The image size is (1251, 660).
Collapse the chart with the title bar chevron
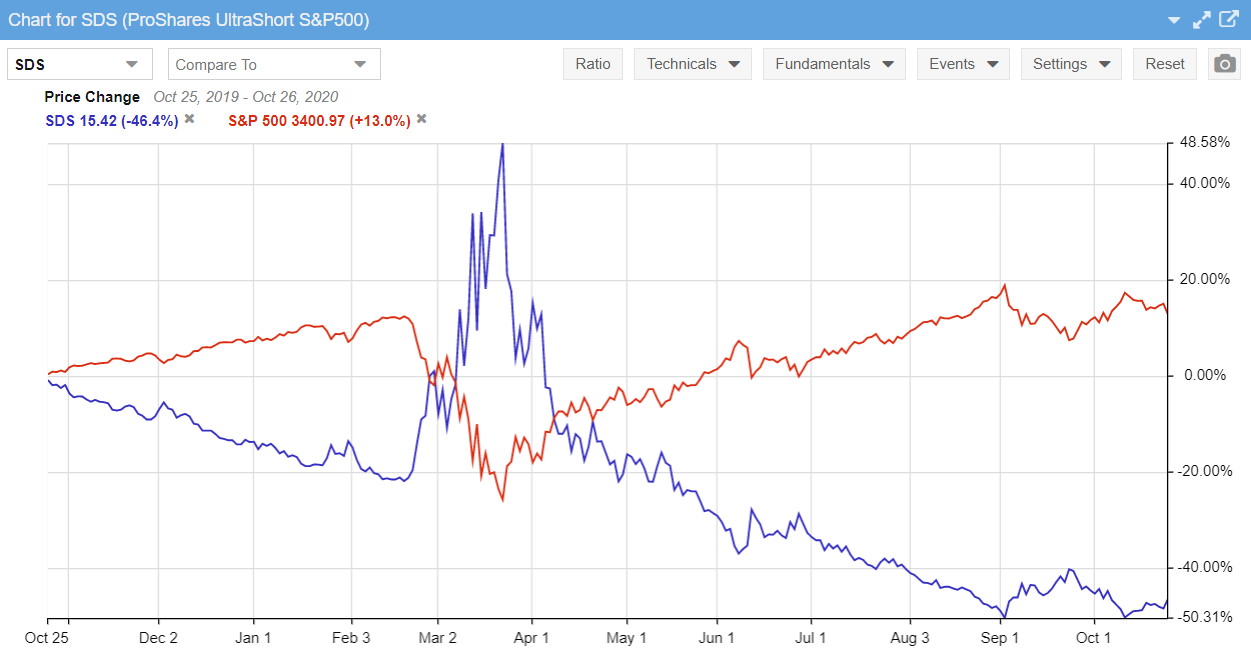click(x=1176, y=18)
